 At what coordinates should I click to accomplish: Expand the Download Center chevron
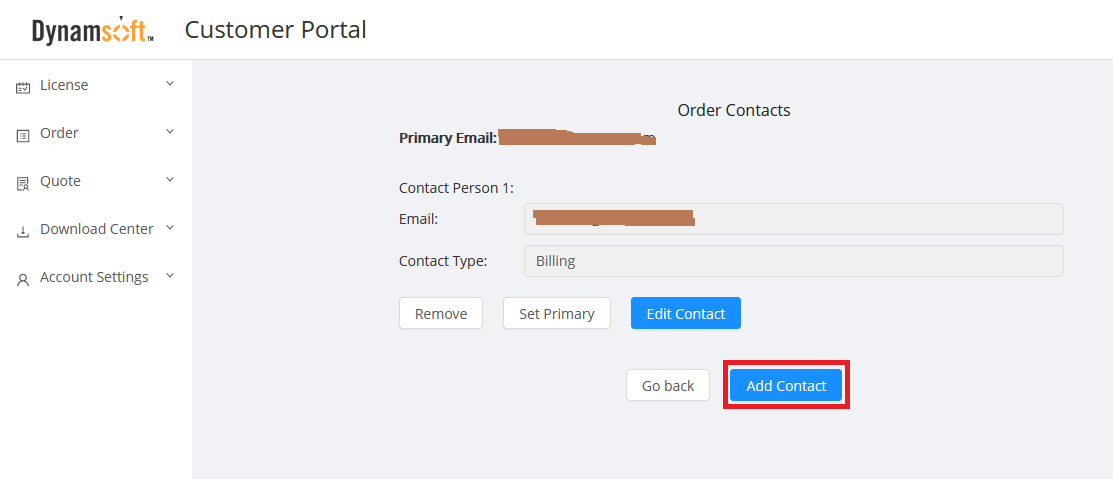click(170, 228)
